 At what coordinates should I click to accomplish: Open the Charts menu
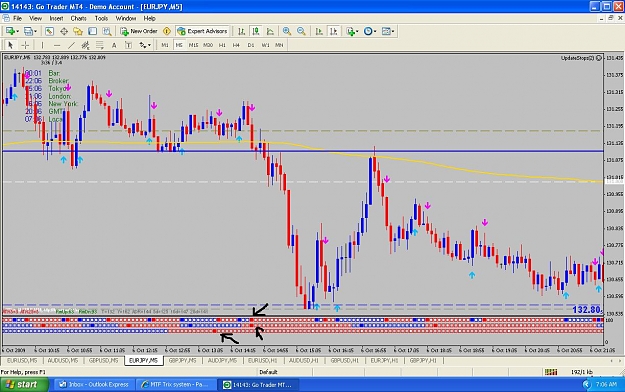pyautogui.click(x=79, y=18)
